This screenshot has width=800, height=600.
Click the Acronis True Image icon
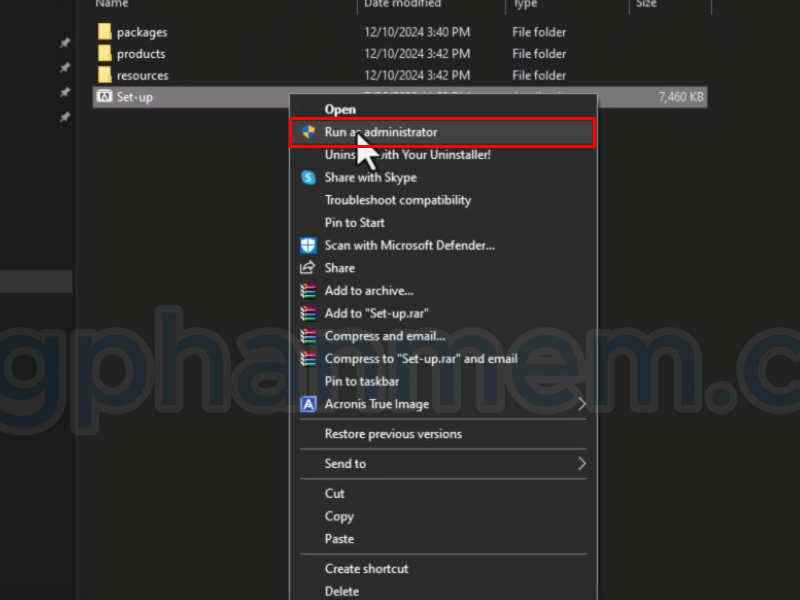pos(308,404)
